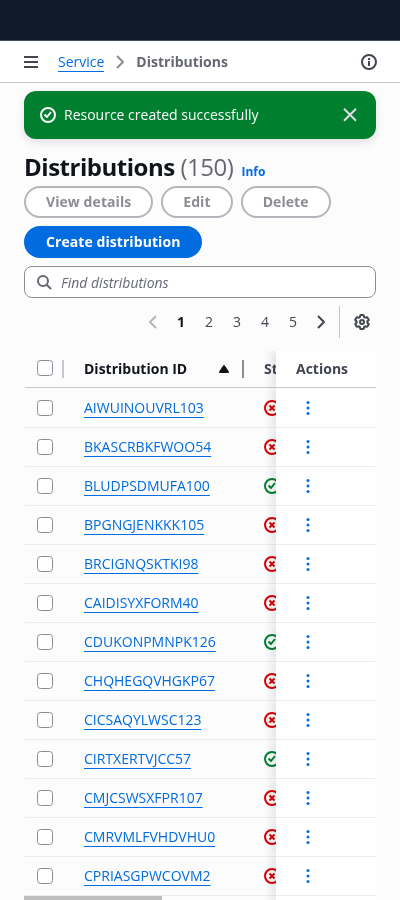This screenshot has width=400, height=900.
Task: Open the info help panel icon
Action: (368, 62)
